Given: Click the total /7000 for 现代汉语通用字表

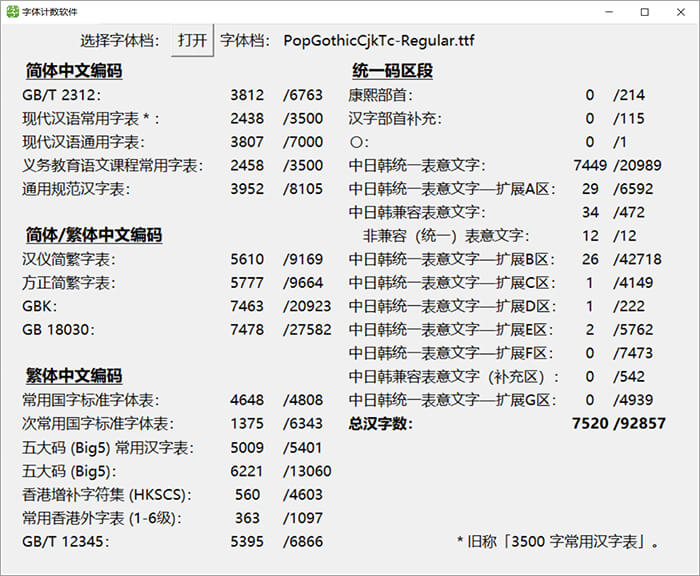Looking at the screenshot, I should pos(303,142).
